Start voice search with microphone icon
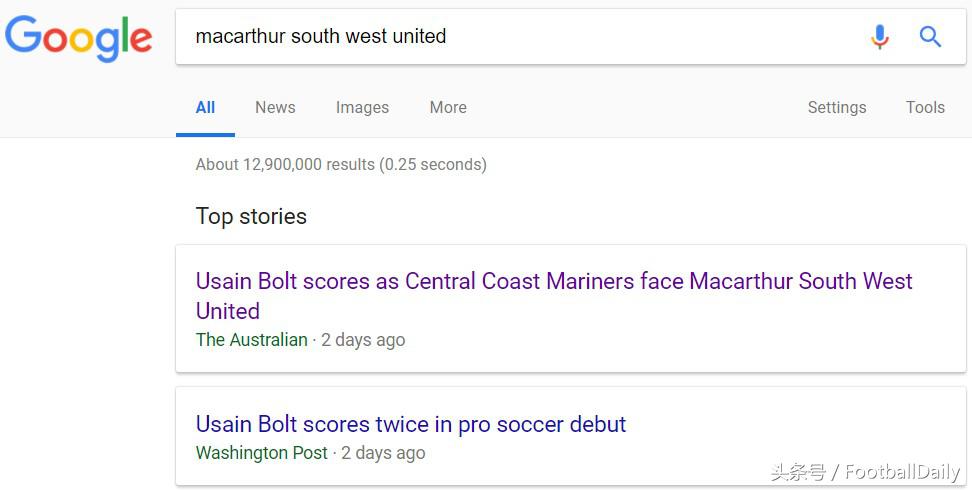 (879, 37)
